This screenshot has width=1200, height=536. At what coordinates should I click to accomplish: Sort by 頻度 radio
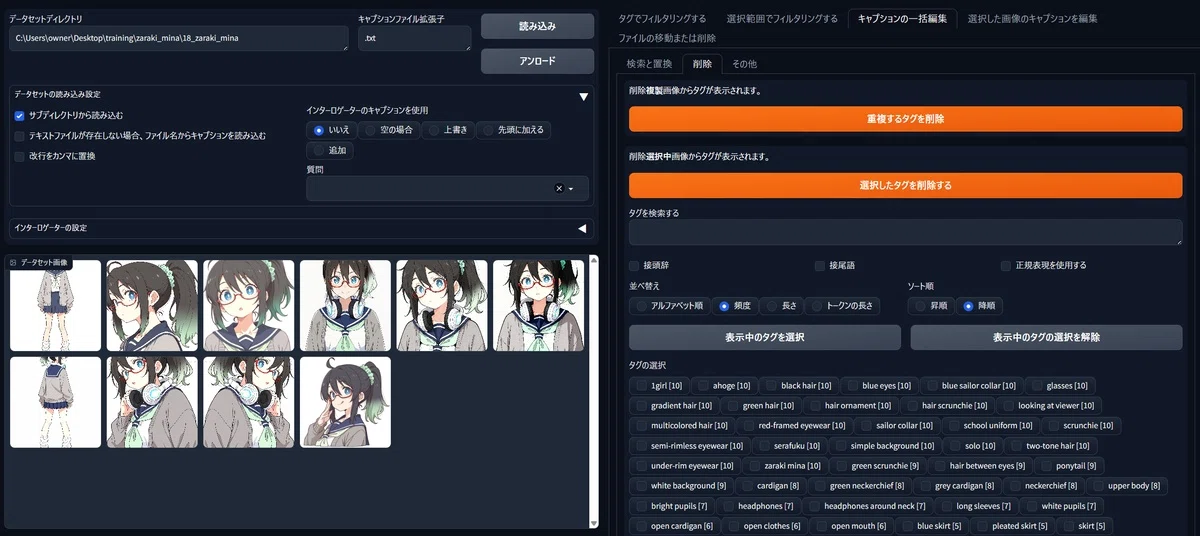(x=737, y=306)
